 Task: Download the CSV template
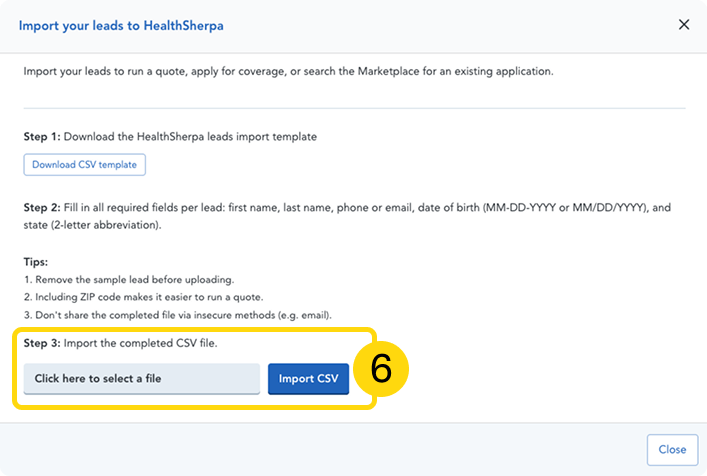(x=84, y=165)
